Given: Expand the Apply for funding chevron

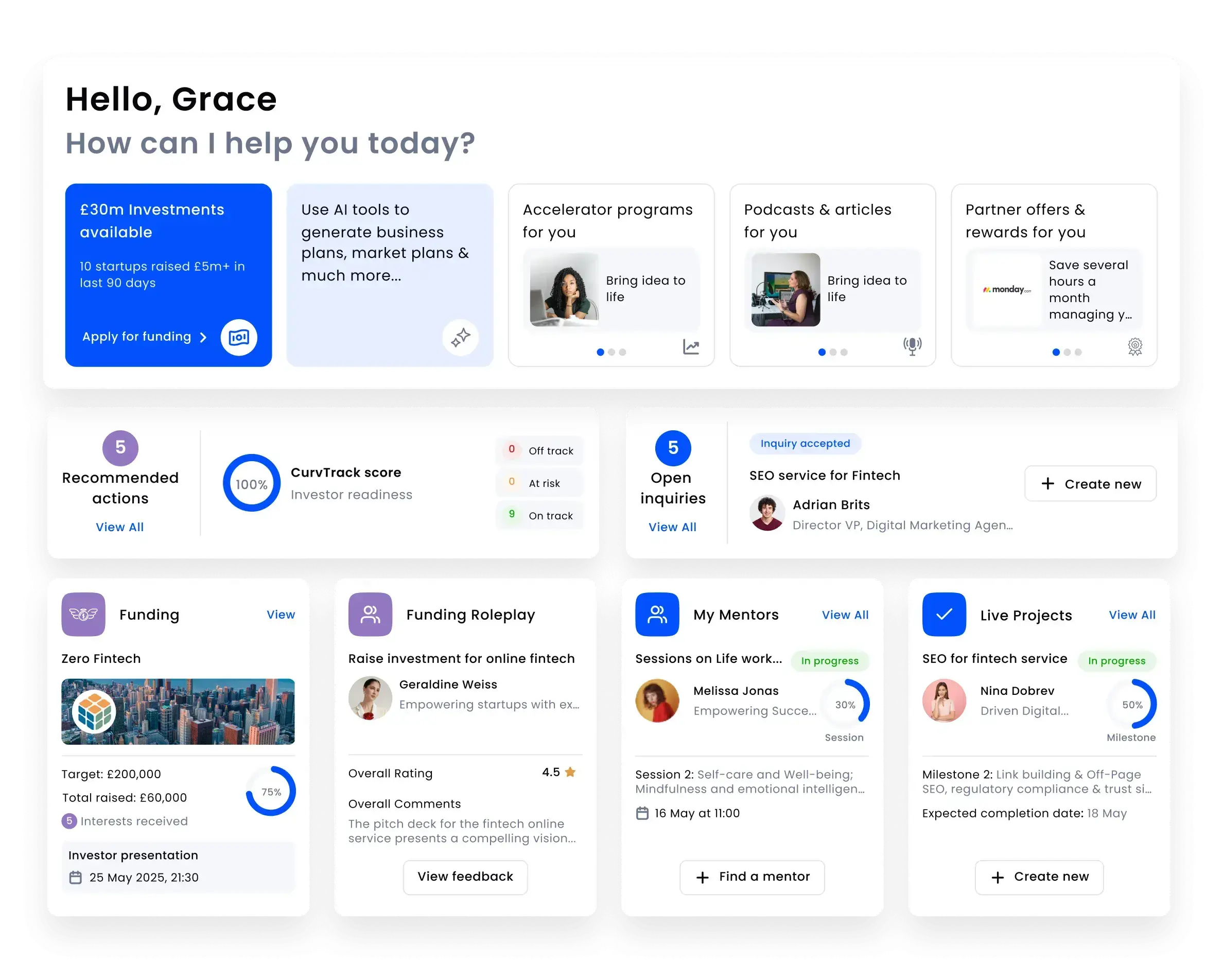Looking at the screenshot, I should coord(203,337).
